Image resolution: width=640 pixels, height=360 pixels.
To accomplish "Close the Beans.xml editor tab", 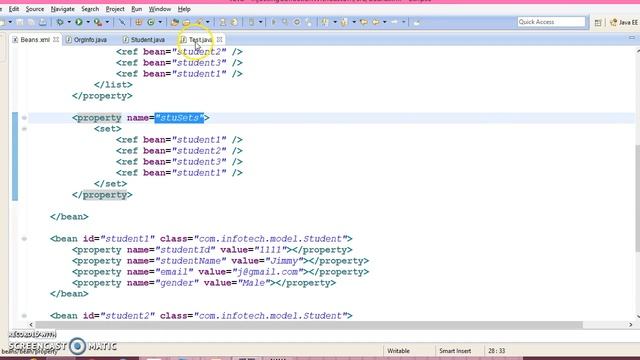I will click(56, 40).
